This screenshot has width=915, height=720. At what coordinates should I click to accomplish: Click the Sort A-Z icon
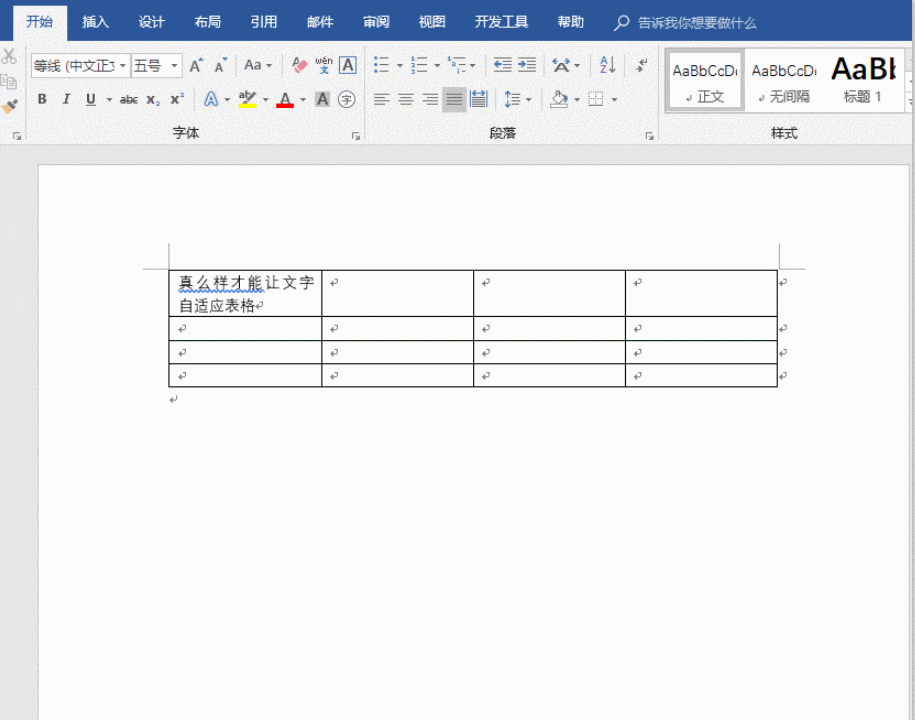click(x=607, y=65)
